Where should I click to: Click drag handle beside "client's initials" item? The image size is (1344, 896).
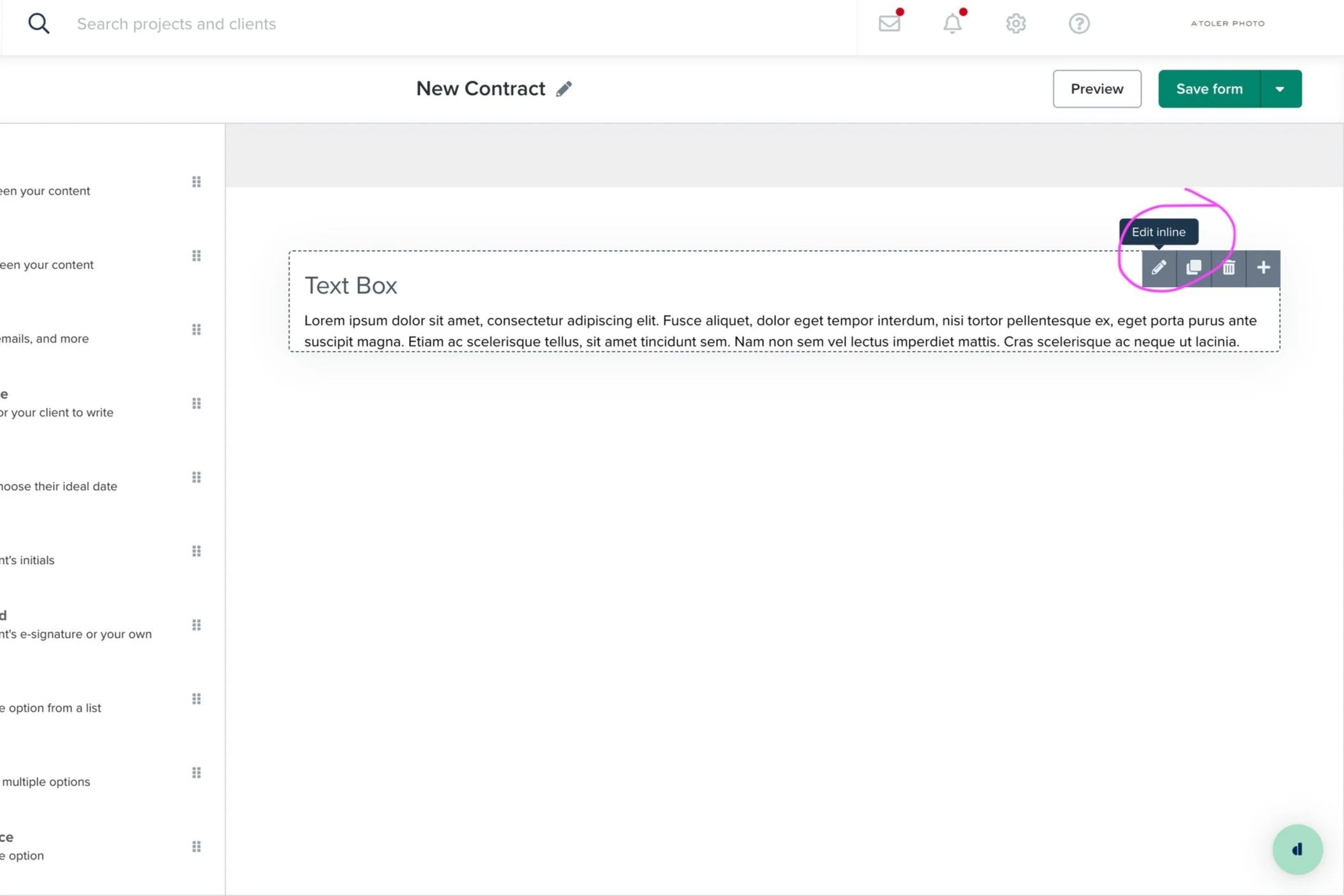click(x=197, y=551)
